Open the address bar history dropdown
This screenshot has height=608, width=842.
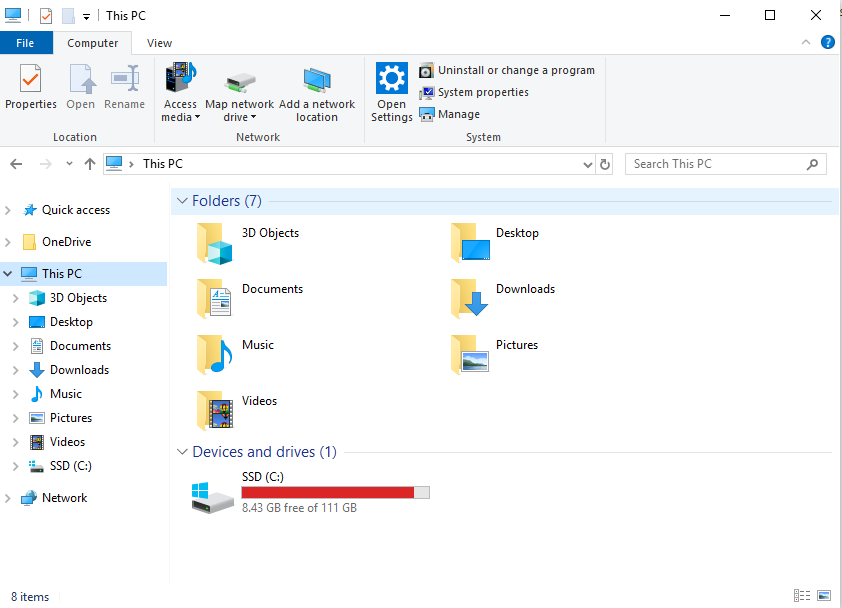[587, 164]
